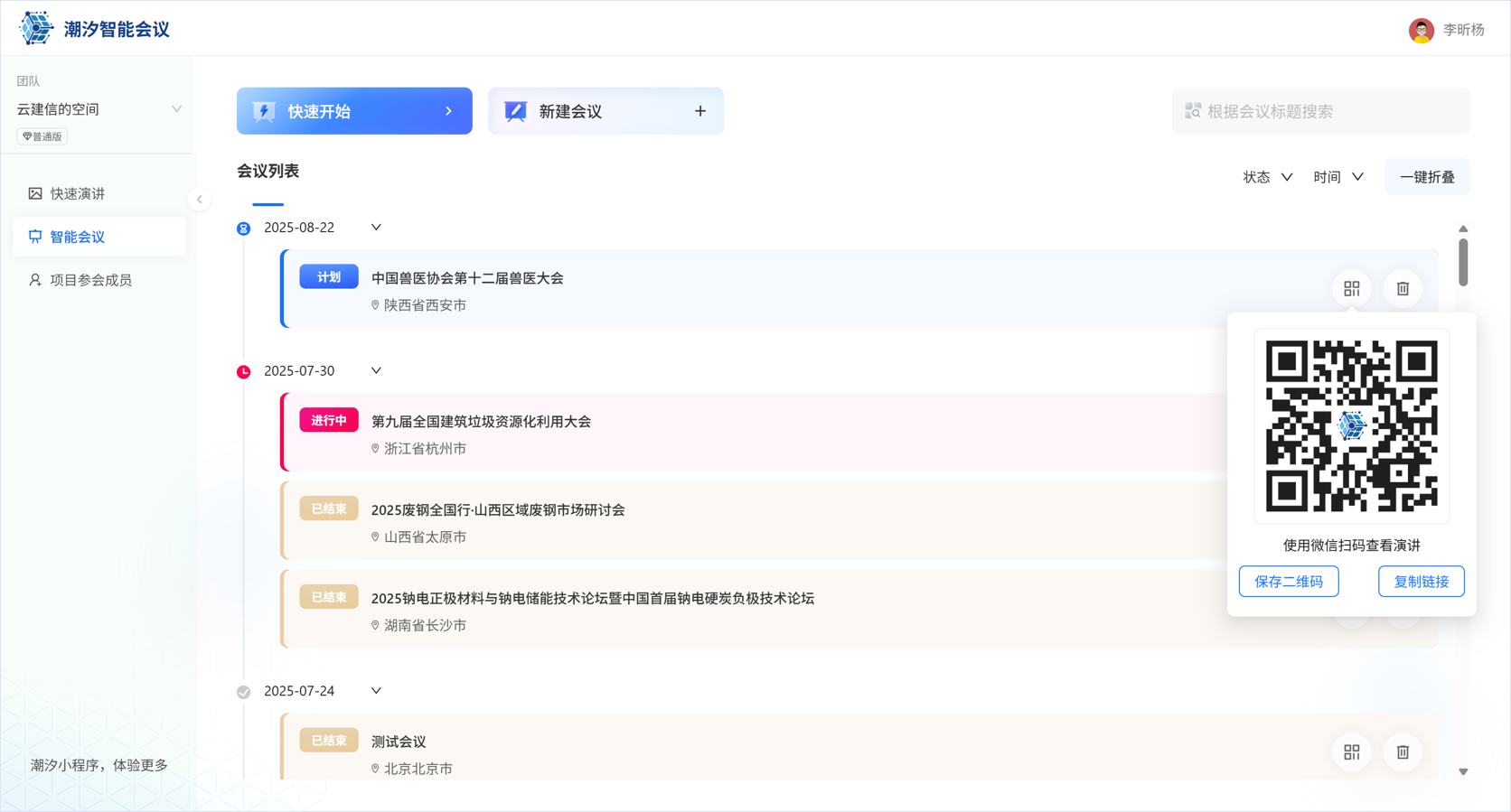The width and height of the screenshot is (1511, 812).
Task: Click the pencil icon on 新建会议
Action: coord(515,111)
